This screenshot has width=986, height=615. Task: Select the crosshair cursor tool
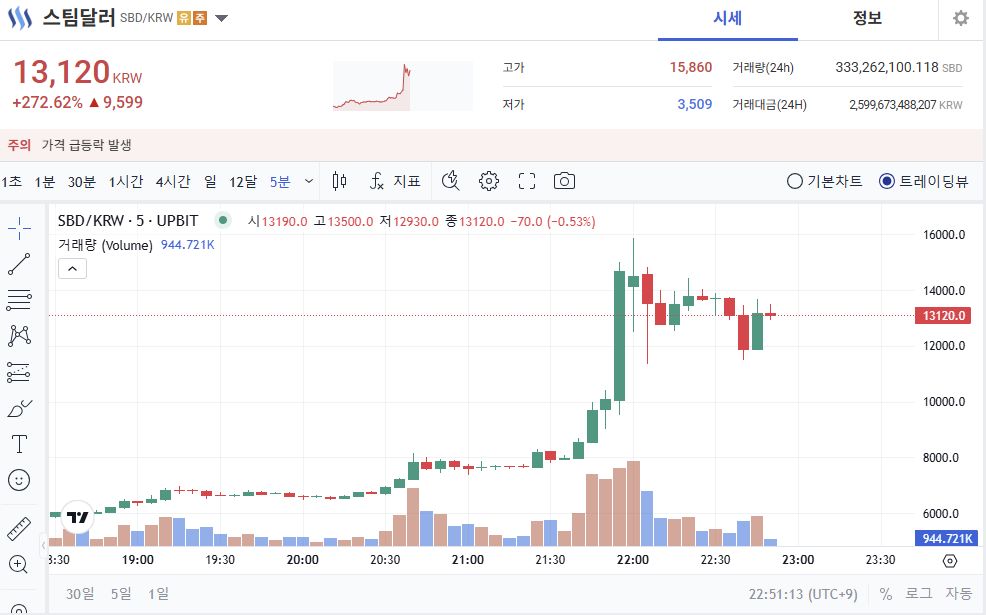tap(20, 228)
